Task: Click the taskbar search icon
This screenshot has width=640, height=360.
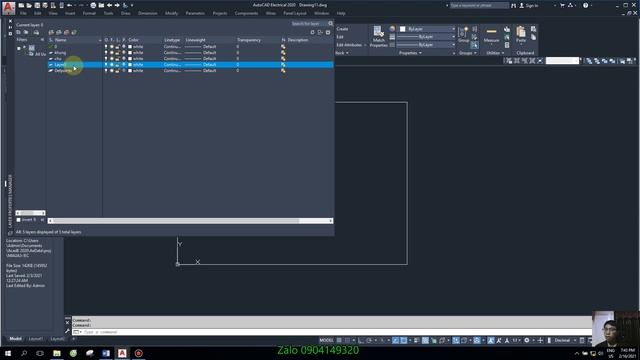Action: (24, 353)
